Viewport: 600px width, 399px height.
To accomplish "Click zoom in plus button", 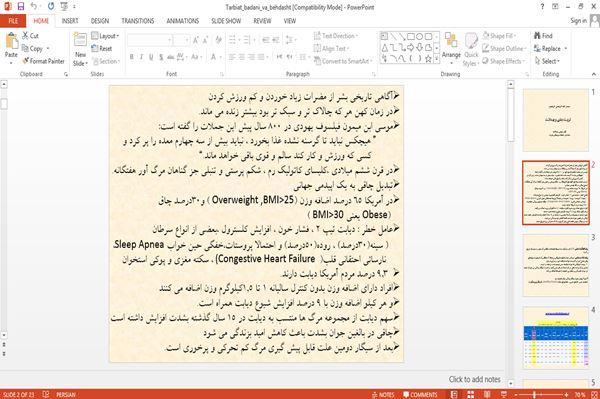I will (x=566, y=394).
